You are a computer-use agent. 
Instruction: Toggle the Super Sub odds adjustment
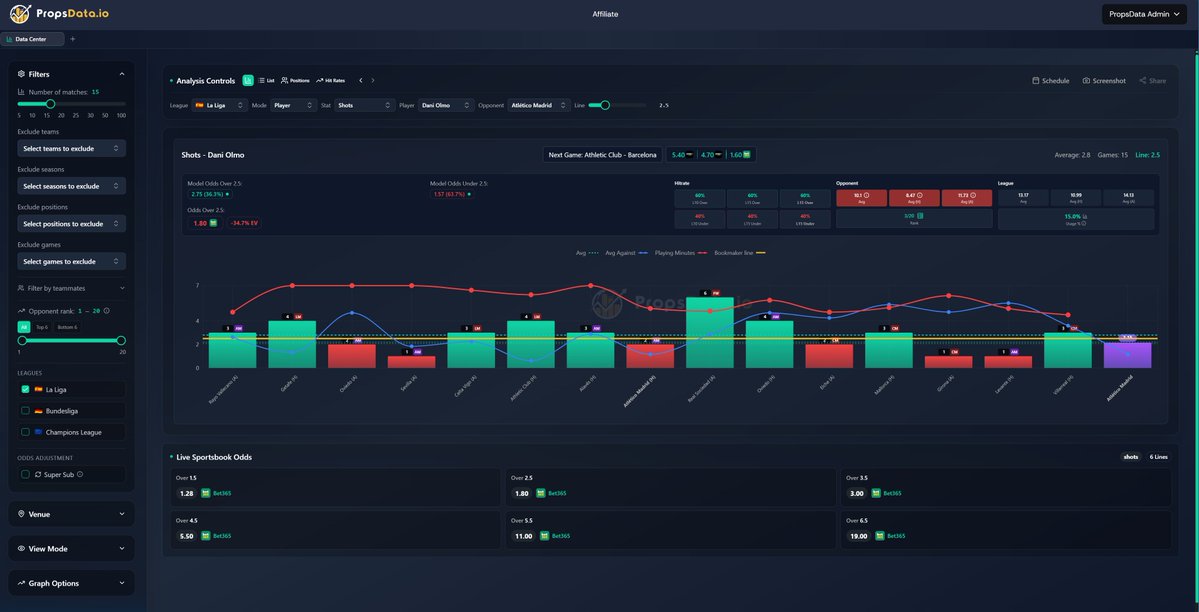pos(23,473)
